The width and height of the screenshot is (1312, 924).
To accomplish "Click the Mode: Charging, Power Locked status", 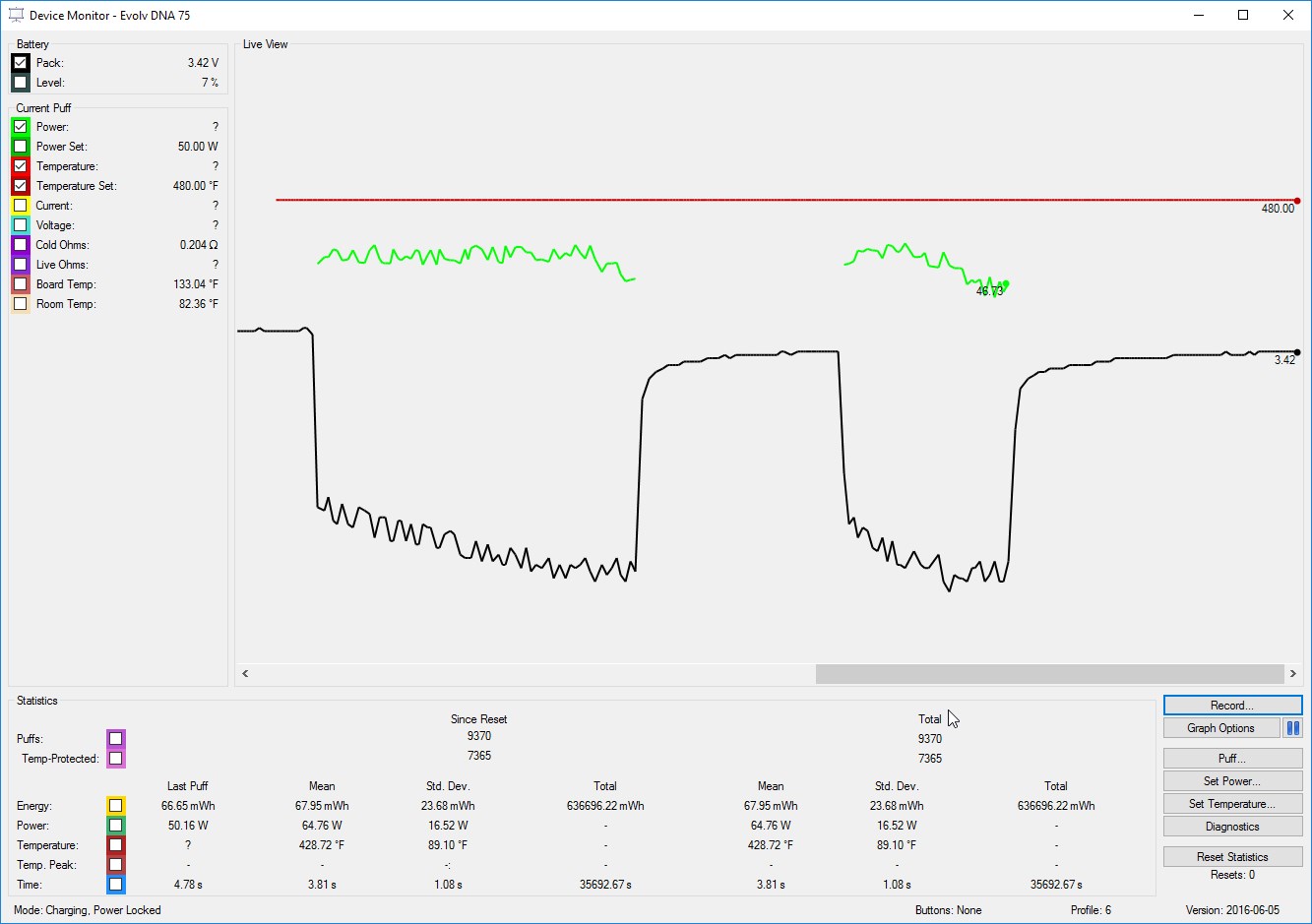I will tap(88, 910).
